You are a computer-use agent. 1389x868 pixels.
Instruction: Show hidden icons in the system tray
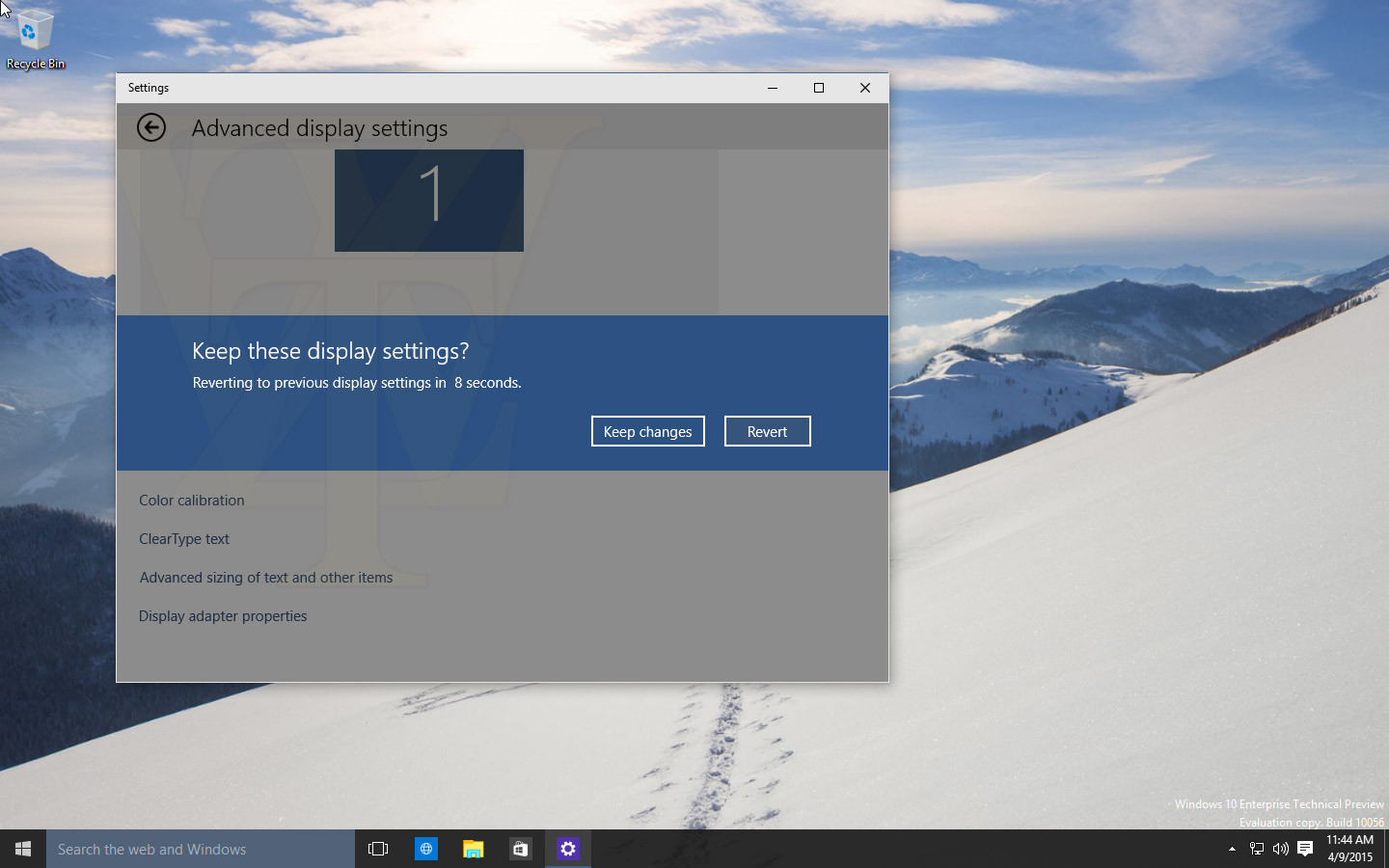pyautogui.click(x=1232, y=849)
